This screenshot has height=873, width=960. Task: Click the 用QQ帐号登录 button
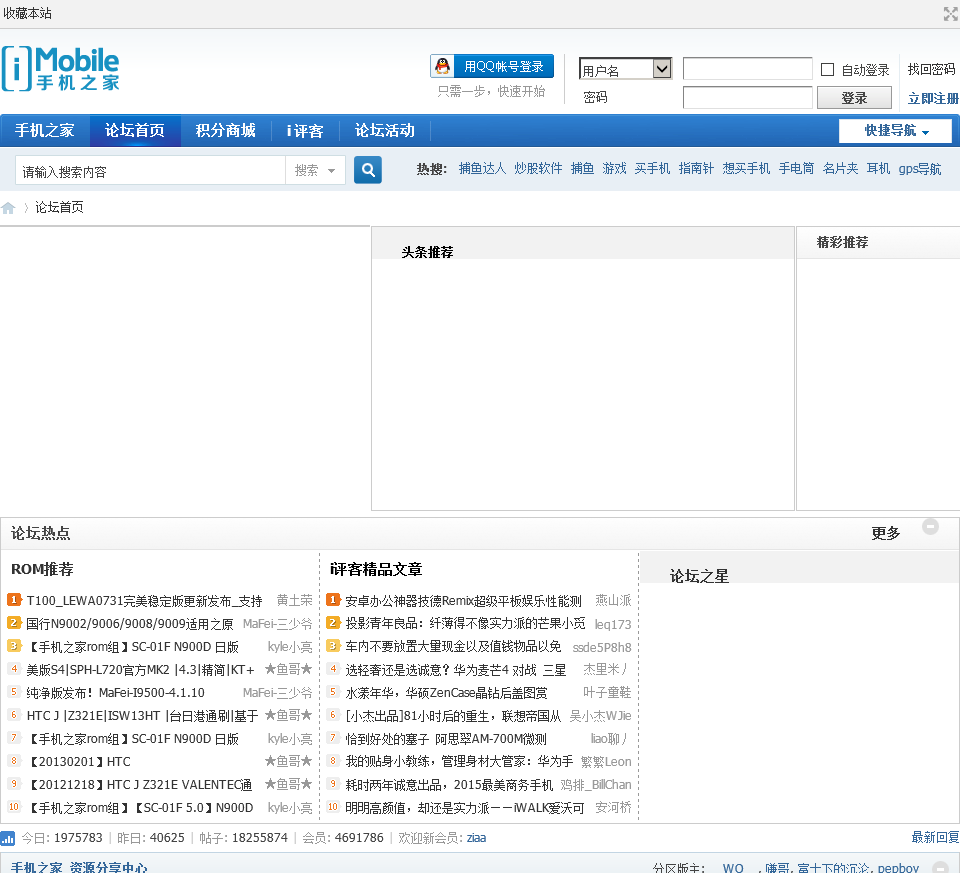click(492, 66)
